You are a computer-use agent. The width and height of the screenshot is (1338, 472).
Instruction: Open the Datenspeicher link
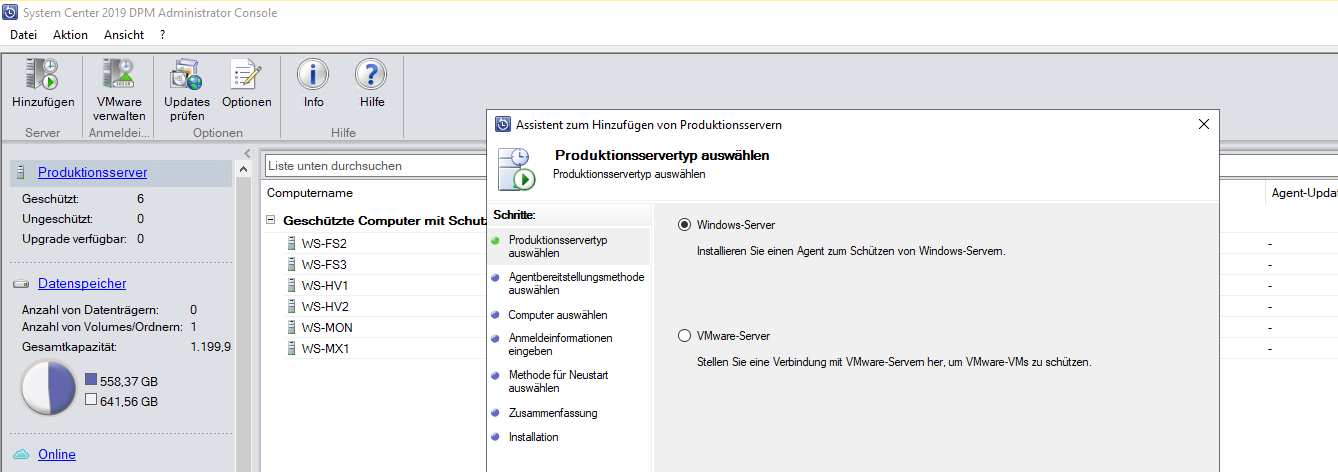(82, 284)
